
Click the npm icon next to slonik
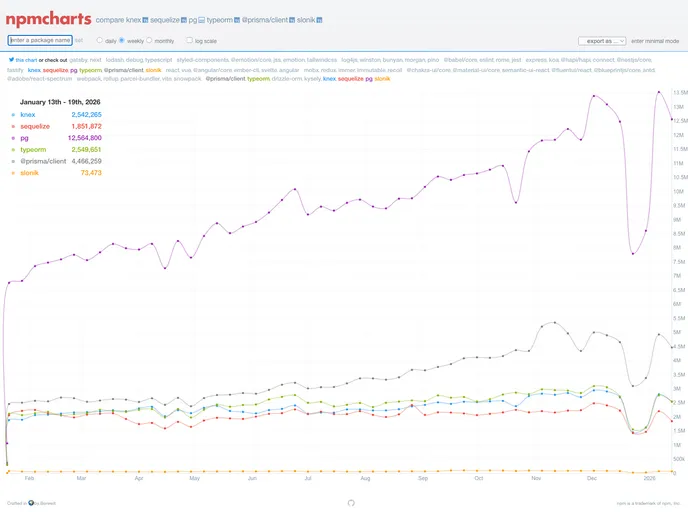pos(320,20)
